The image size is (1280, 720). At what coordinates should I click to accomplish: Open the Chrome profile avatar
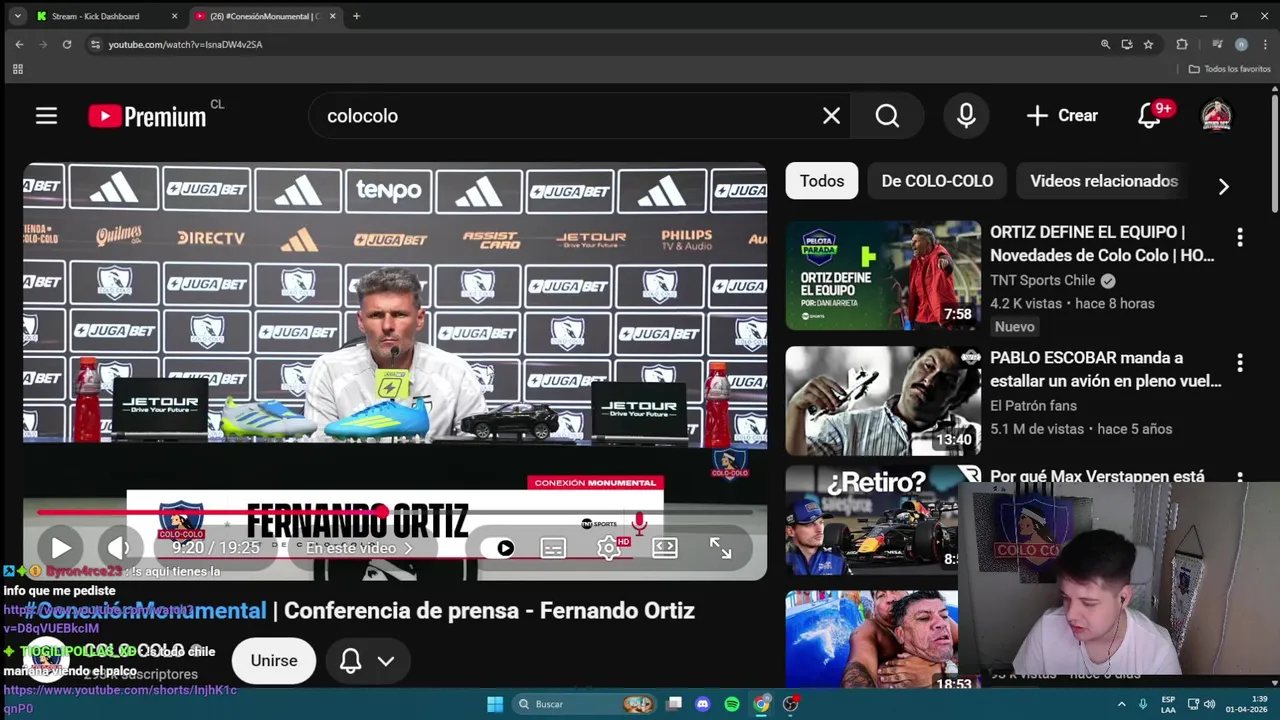click(x=1241, y=44)
